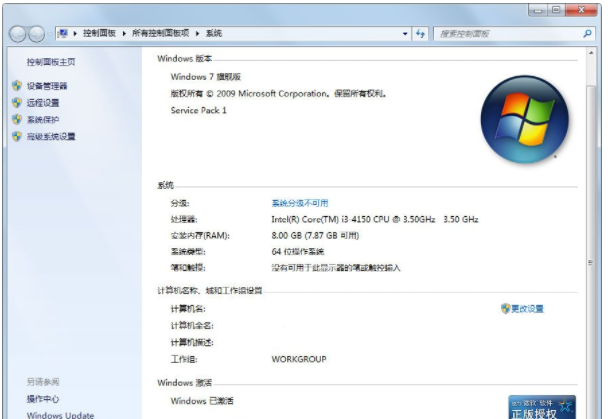Click the shield icon beside 远程设置

[16, 103]
